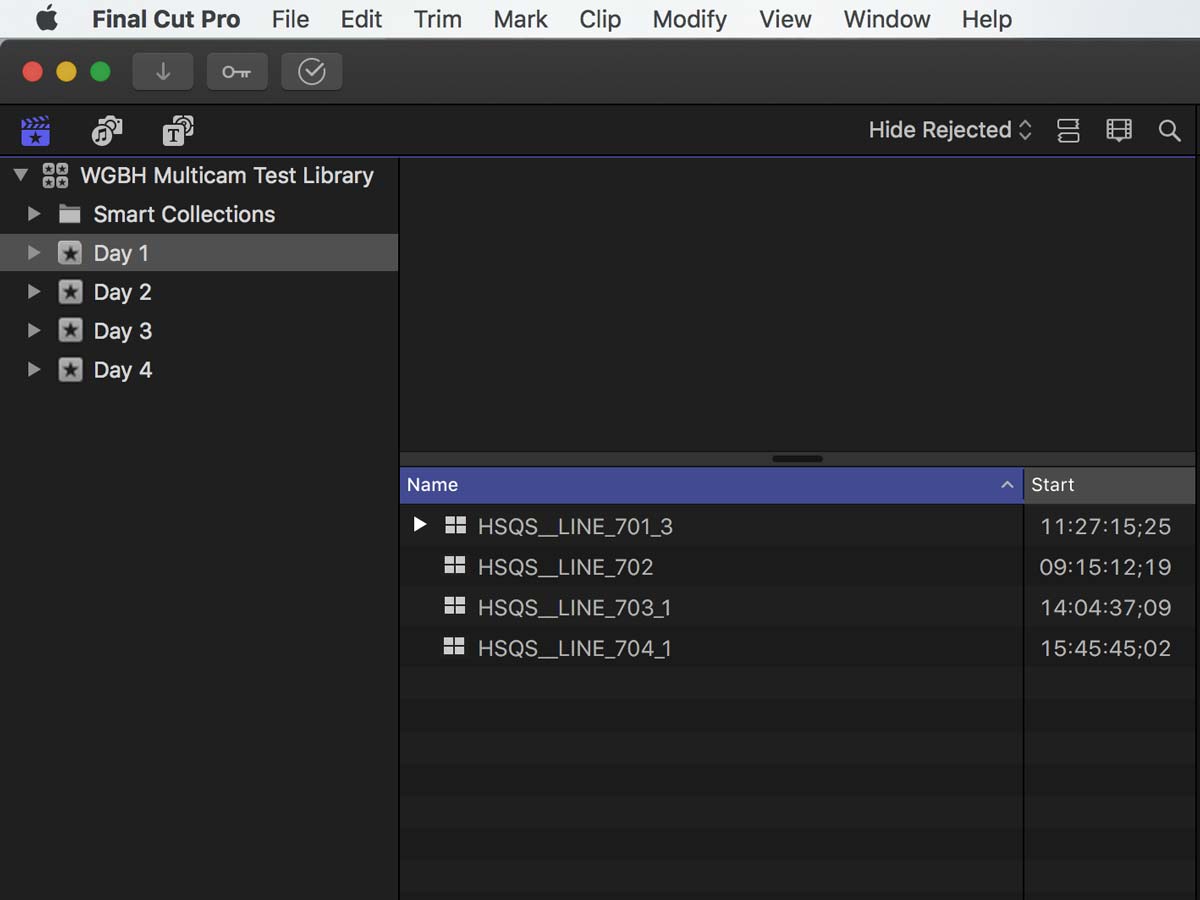Click the empty filmstrip preview area
This screenshot has width=1200, height=900.
[x=797, y=305]
